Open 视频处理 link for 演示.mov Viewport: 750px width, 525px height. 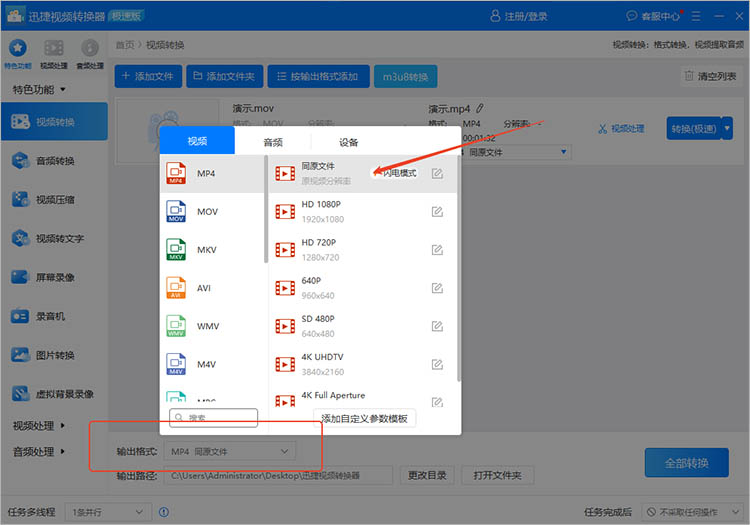pyautogui.click(x=621, y=128)
